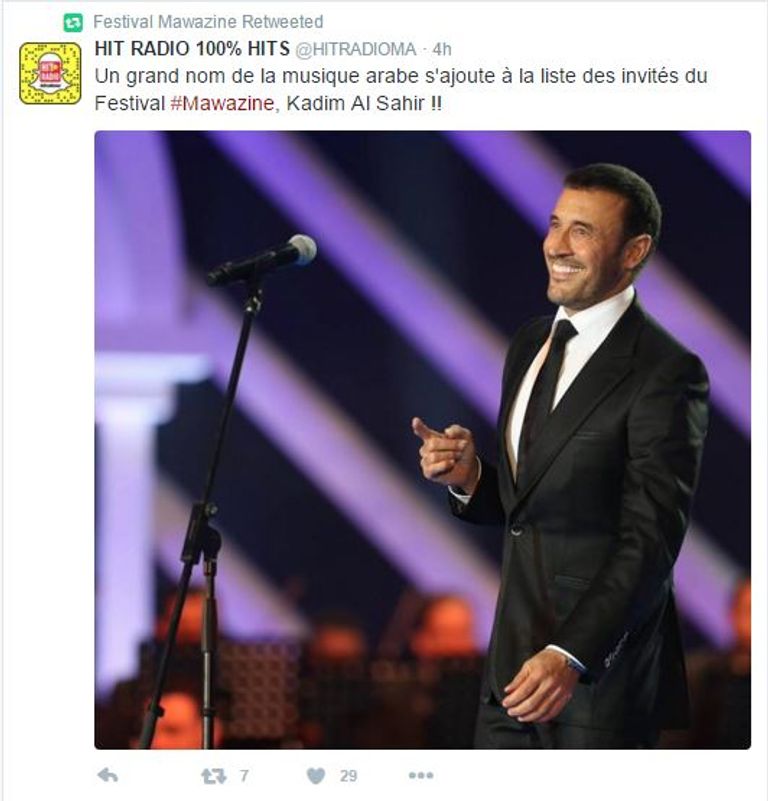Click the like count 29
The height and width of the screenshot is (801, 768).
coord(348,776)
